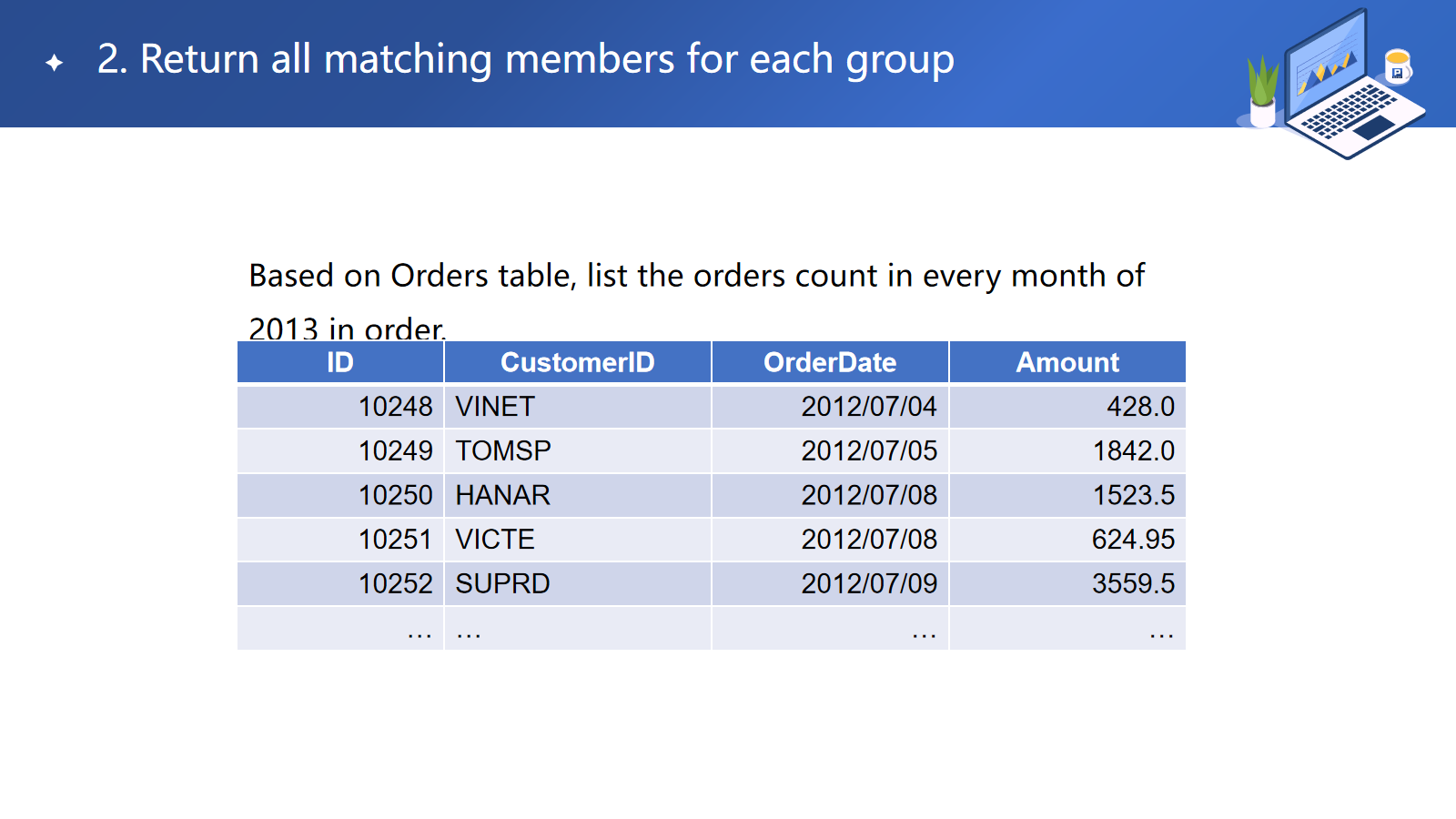
Task: Select the CustomerID column header
Action: [577, 362]
